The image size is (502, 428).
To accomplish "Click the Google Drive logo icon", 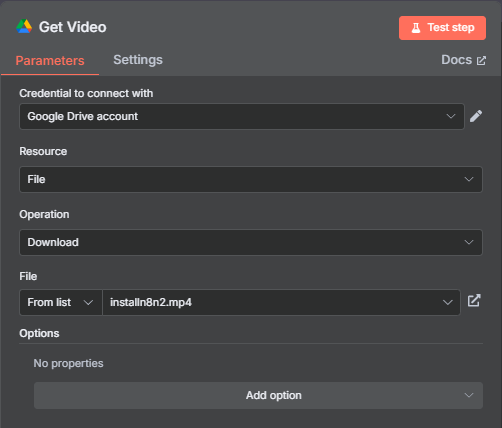I will coord(24,26).
